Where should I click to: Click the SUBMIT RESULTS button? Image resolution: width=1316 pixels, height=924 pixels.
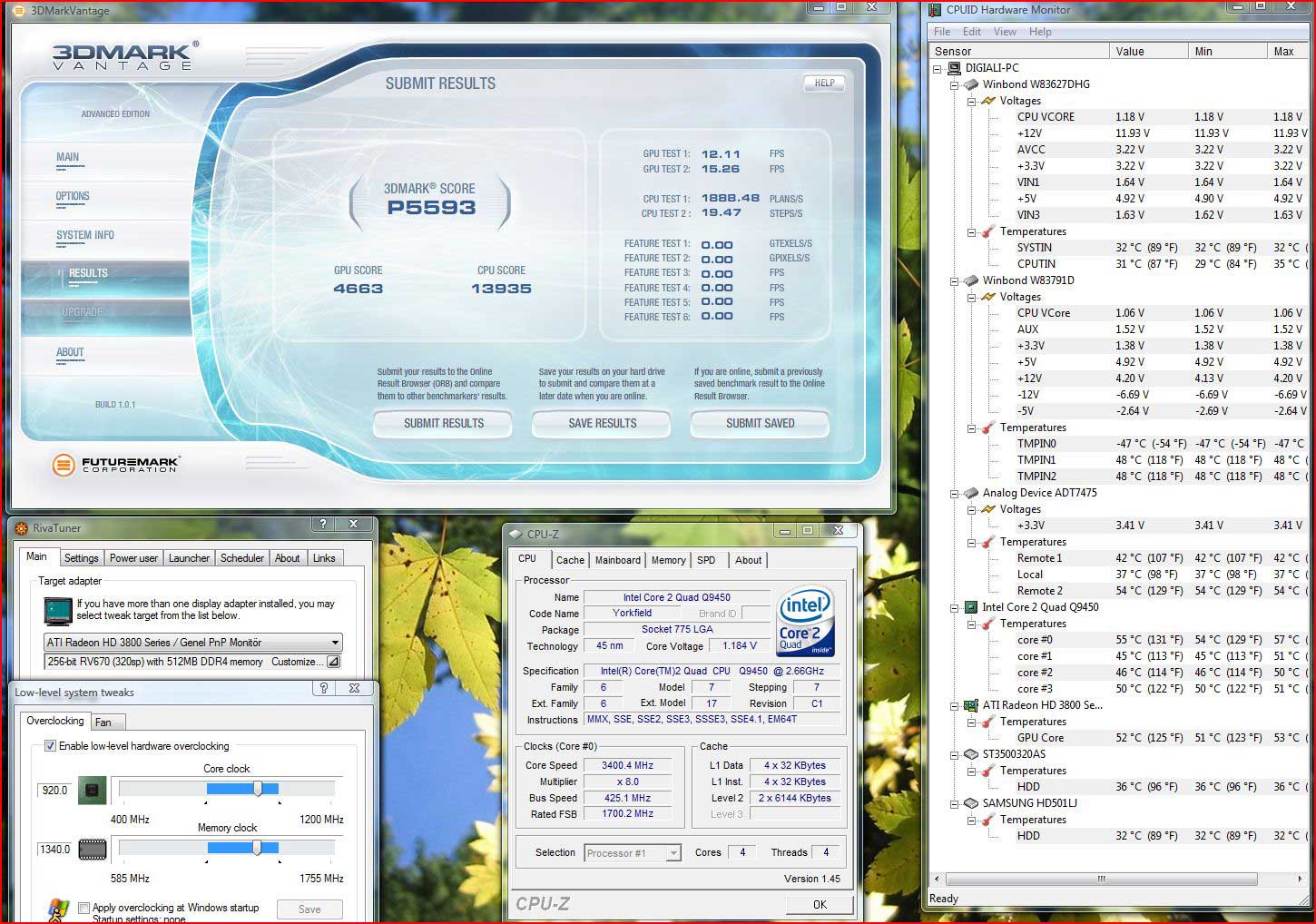point(444,424)
